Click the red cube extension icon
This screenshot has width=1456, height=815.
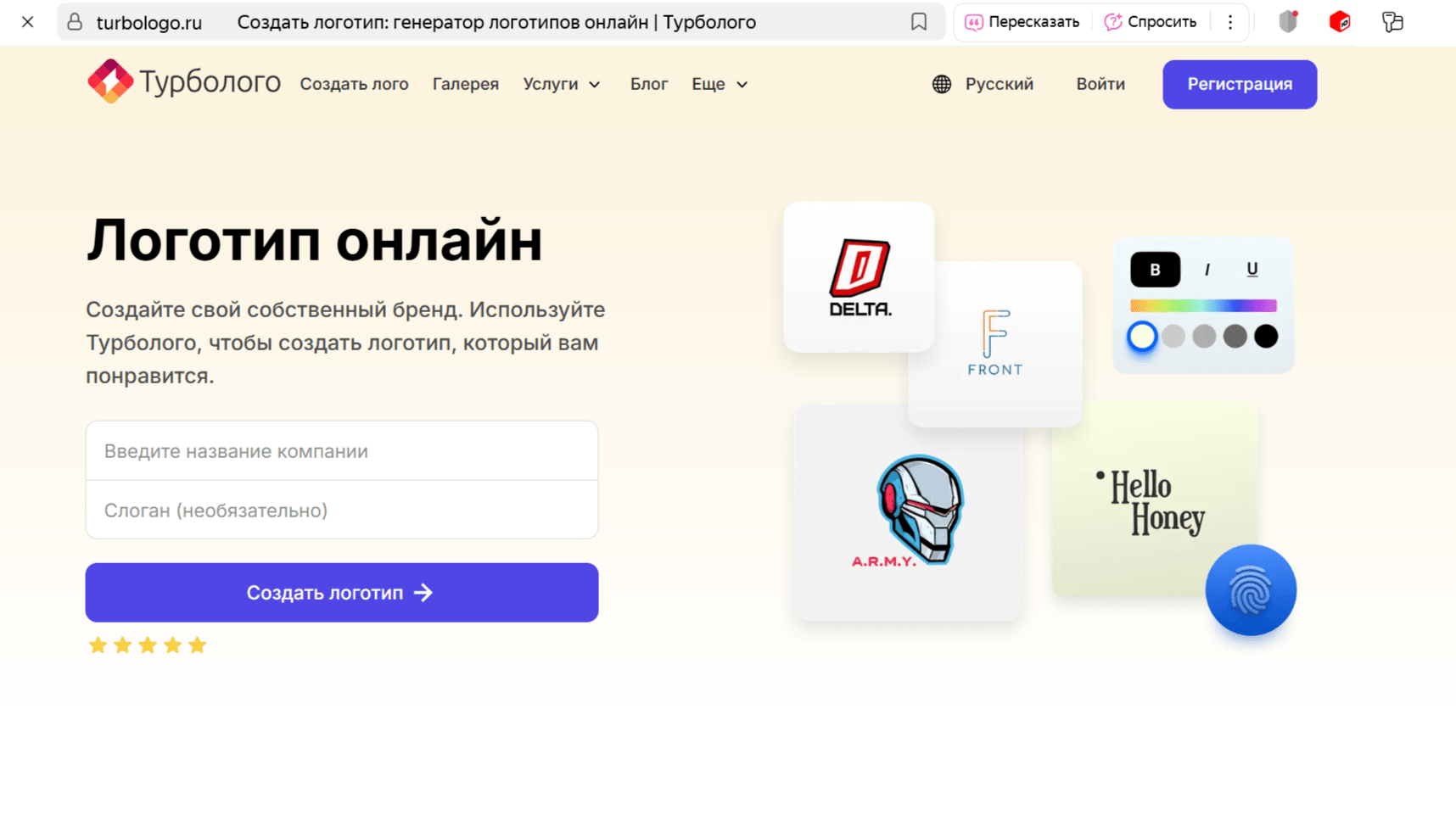pyautogui.click(x=1339, y=22)
